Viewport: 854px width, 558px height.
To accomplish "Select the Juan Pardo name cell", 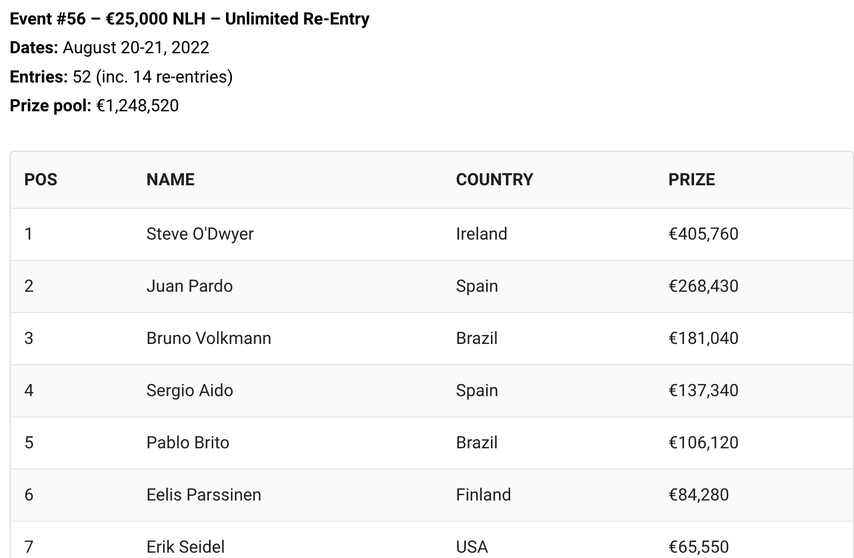I will pyautogui.click(x=190, y=286).
